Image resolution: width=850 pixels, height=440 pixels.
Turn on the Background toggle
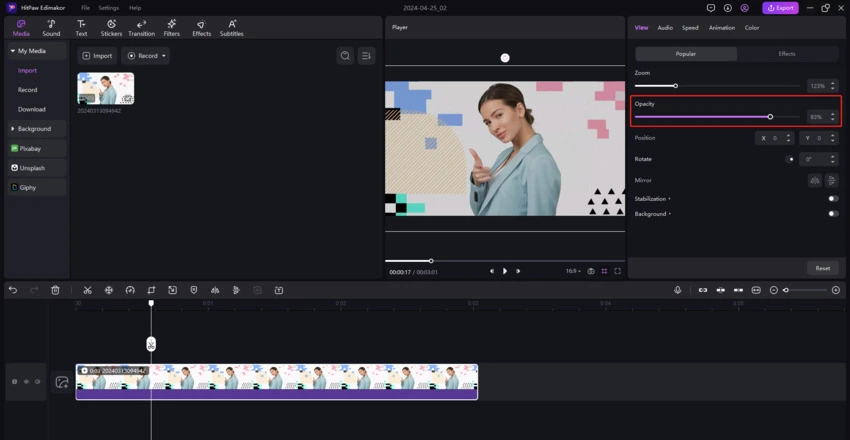(x=832, y=214)
